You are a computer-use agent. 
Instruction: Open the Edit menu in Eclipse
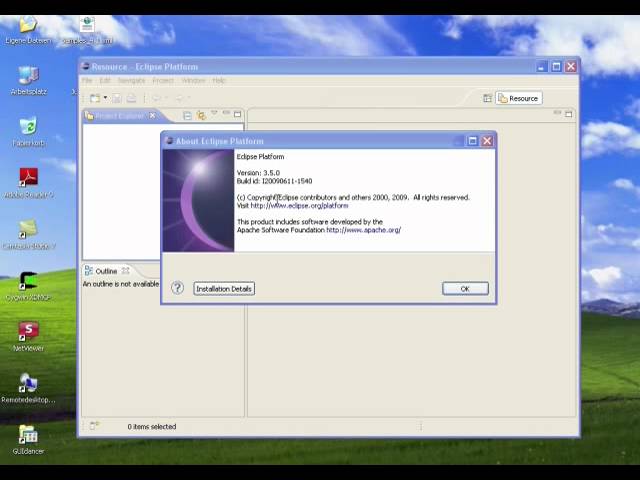105,80
